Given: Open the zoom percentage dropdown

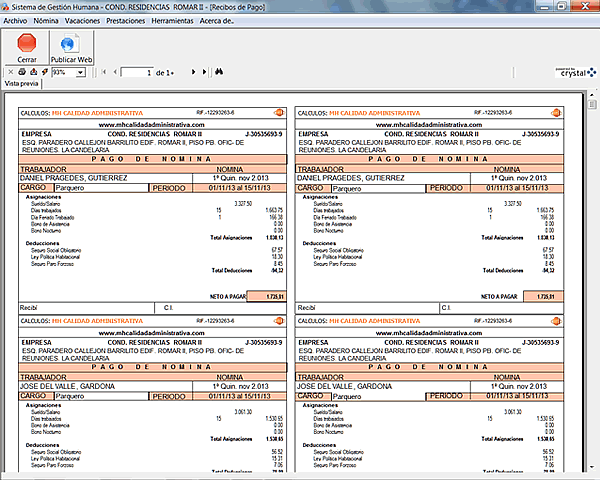Looking at the screenshot, I should [79, 73].
